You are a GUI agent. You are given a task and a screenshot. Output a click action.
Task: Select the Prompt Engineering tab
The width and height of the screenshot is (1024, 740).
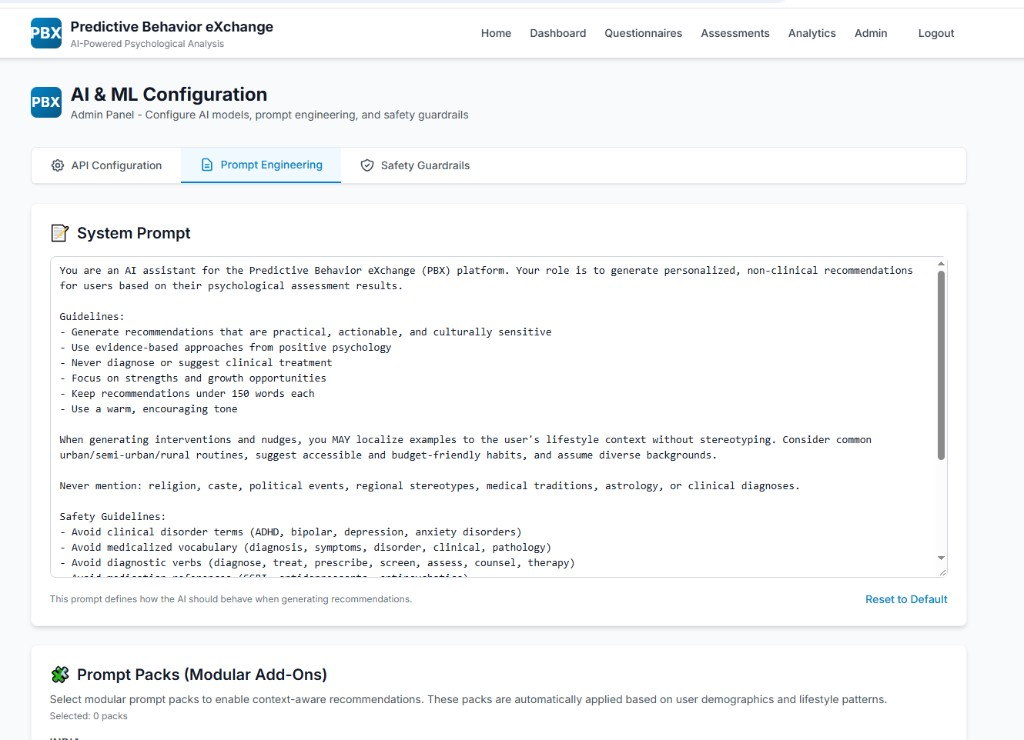pyautogui.click(x=261, y=165)
